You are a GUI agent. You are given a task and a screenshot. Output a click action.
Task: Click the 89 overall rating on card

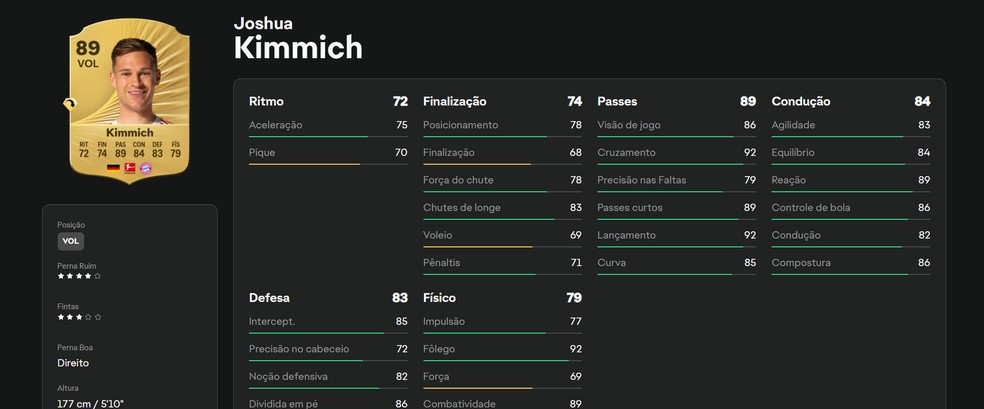click(86, 46)
